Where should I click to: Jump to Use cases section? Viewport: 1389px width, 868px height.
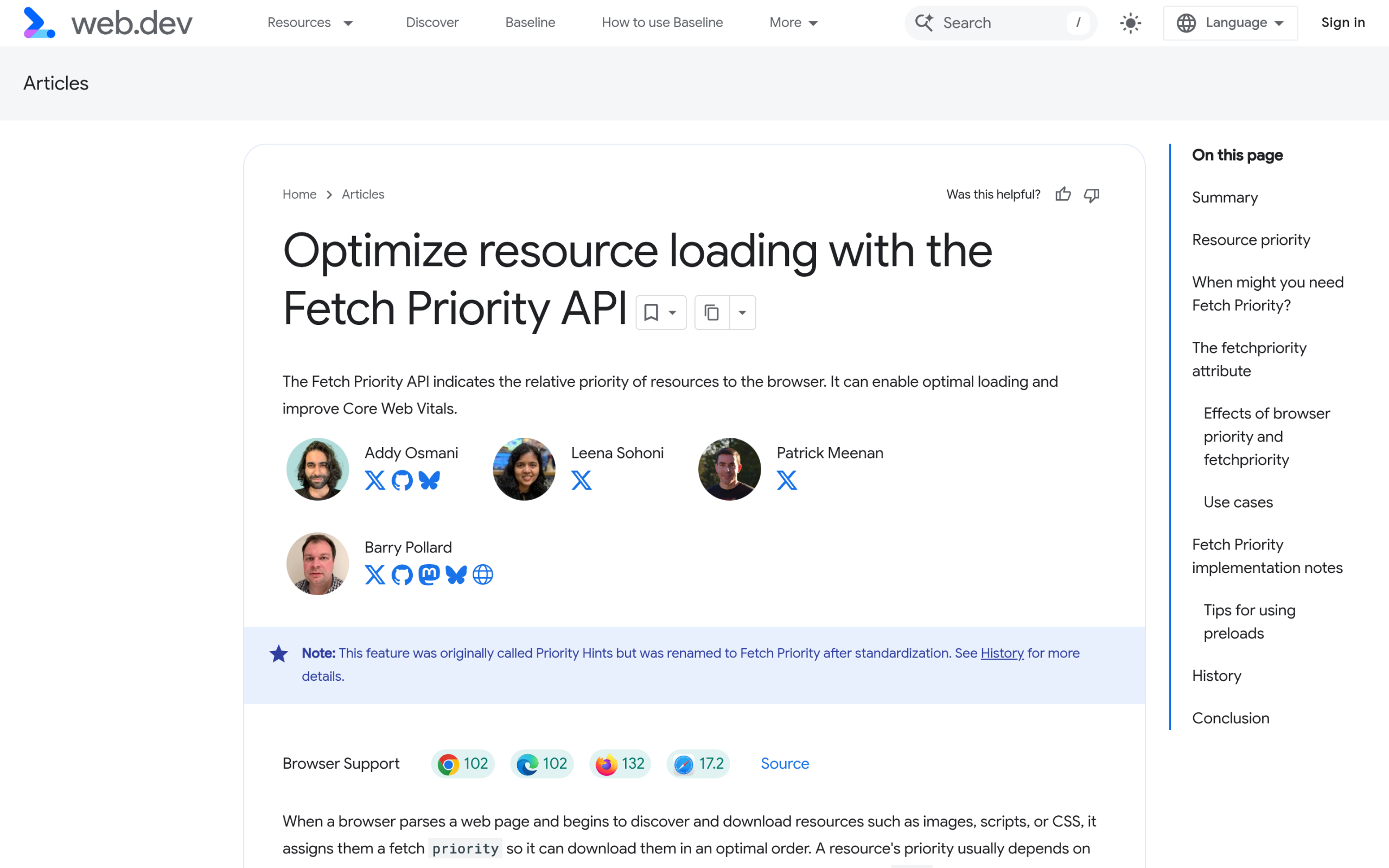pos(1238,502)
